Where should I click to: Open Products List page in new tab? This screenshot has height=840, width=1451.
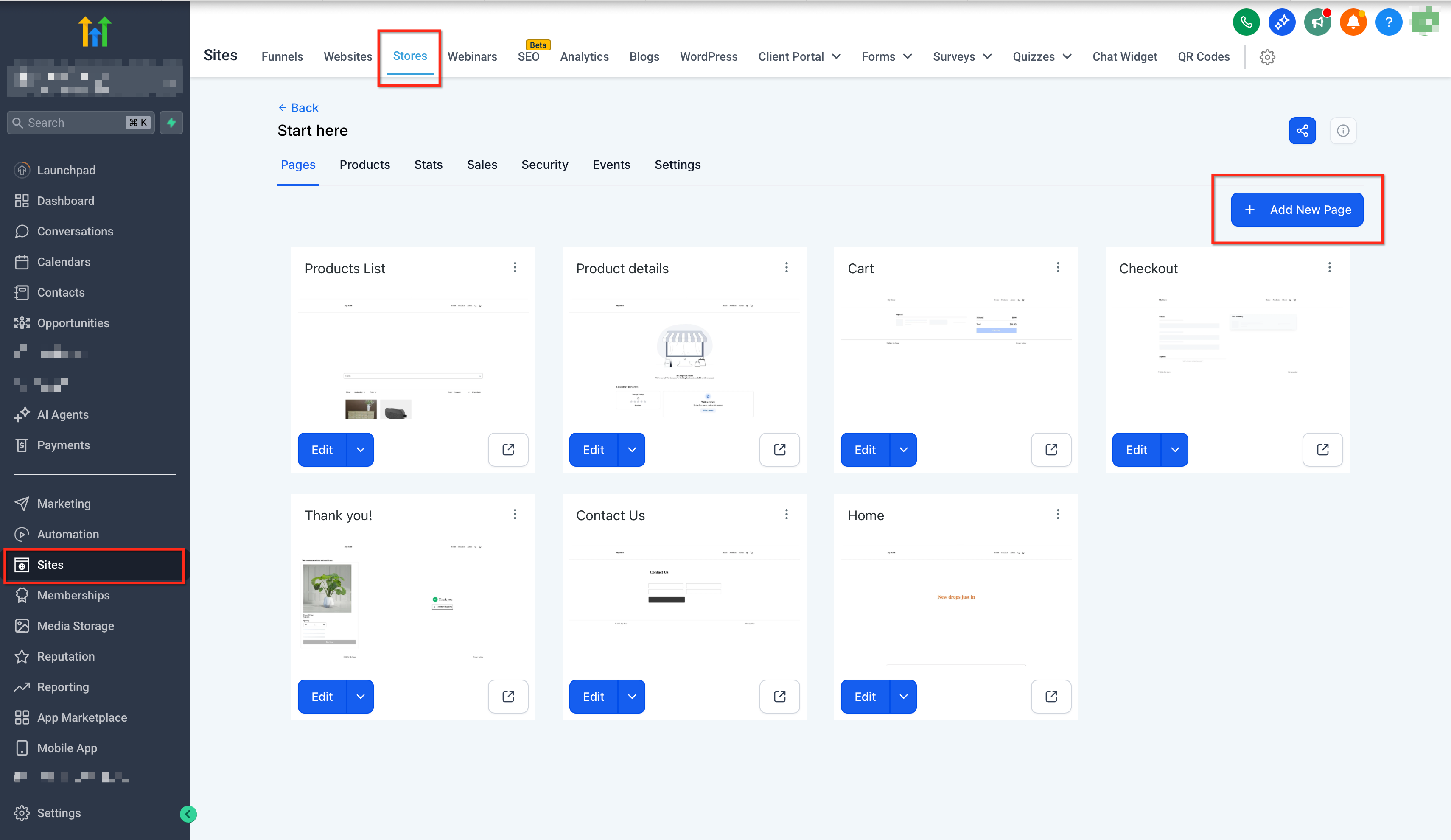tap(508, 450)
